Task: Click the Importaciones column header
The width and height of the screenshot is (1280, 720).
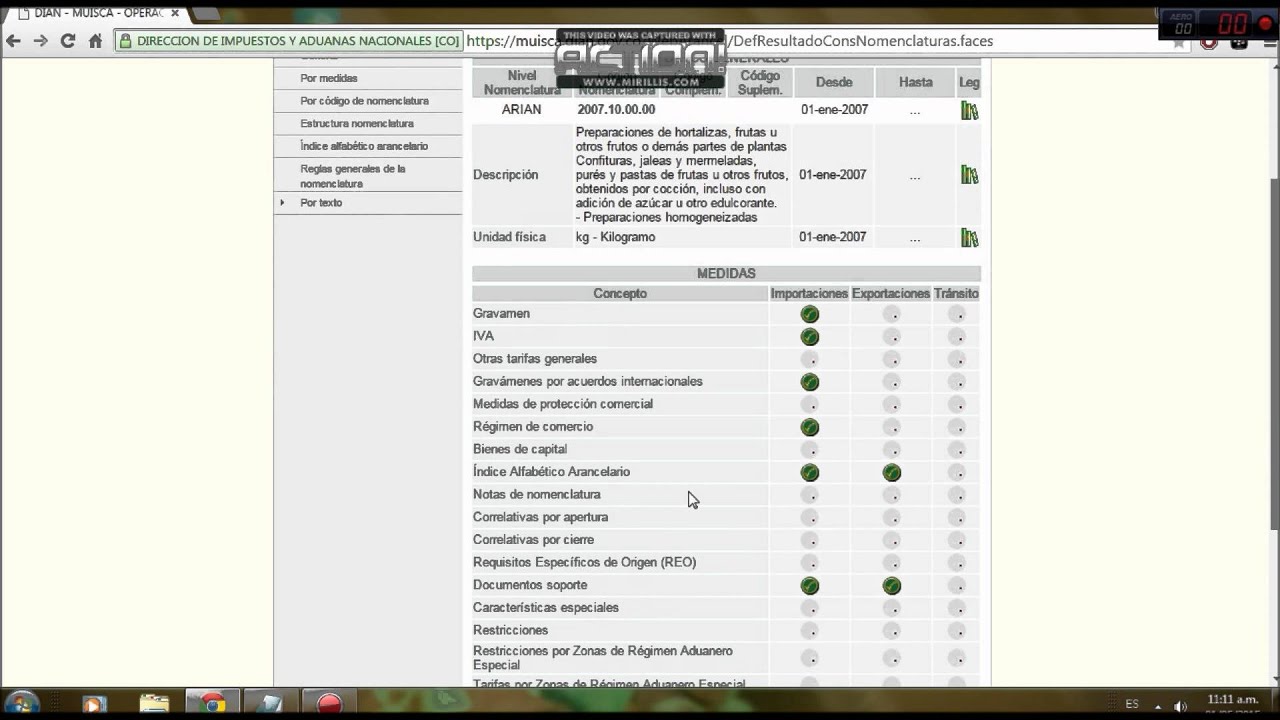Action: coord(809,294)
